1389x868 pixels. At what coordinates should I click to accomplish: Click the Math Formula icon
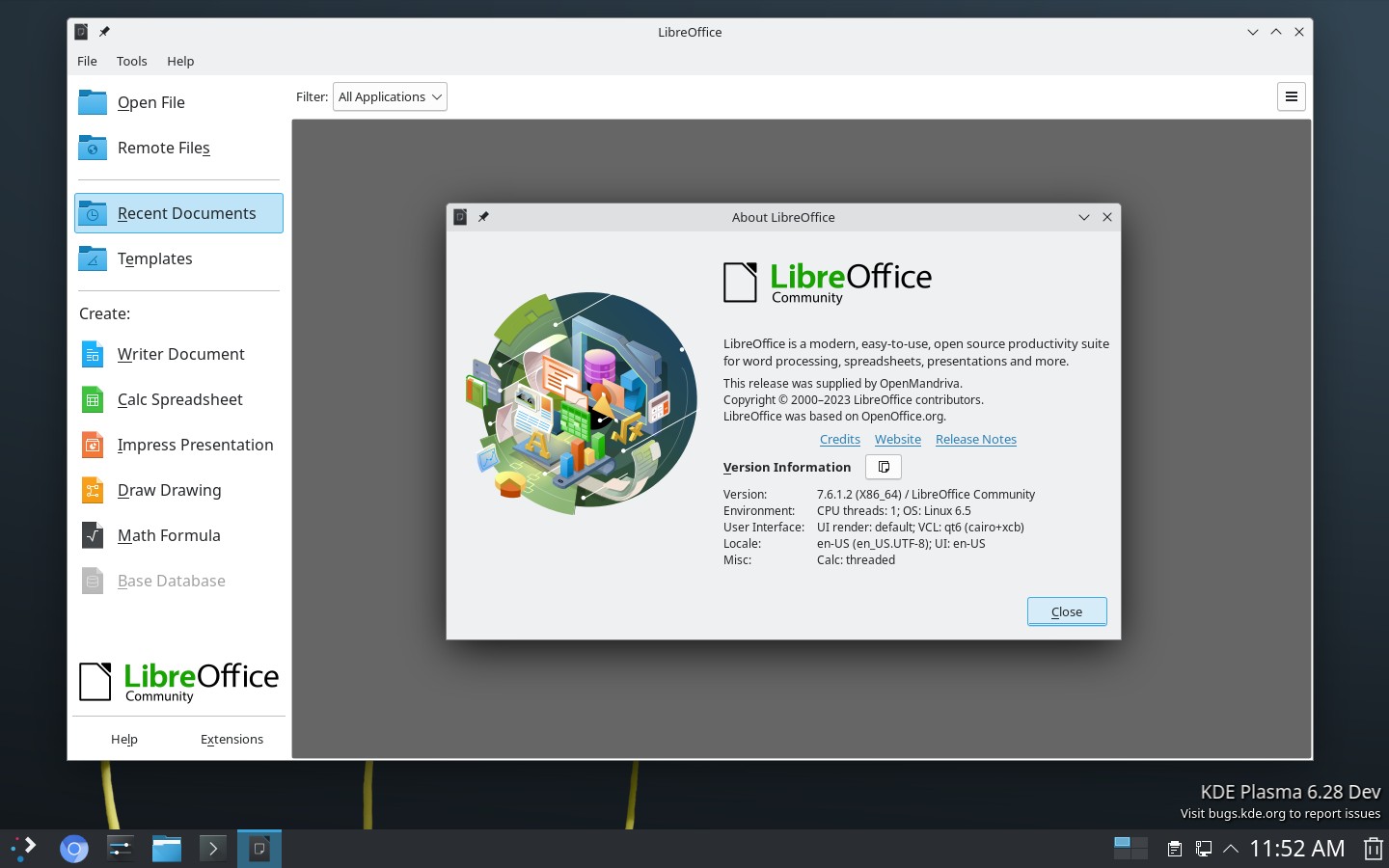coord(93,535)
